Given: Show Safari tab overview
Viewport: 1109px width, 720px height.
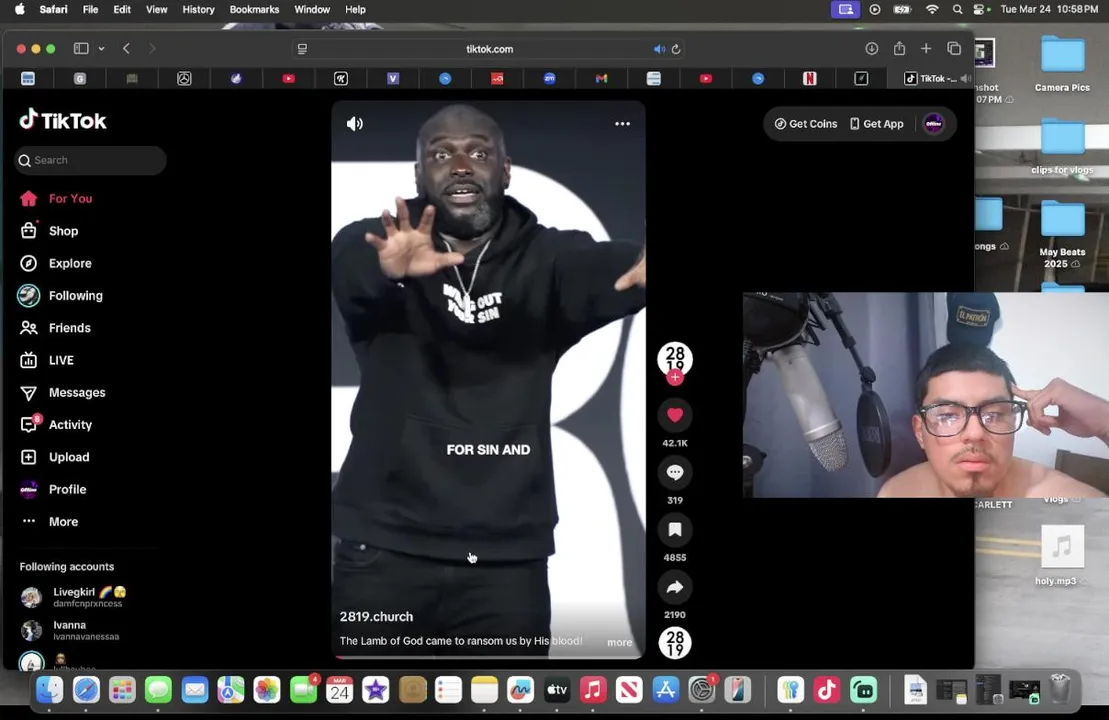Looking at the screenshot, I should pos(954,49).
